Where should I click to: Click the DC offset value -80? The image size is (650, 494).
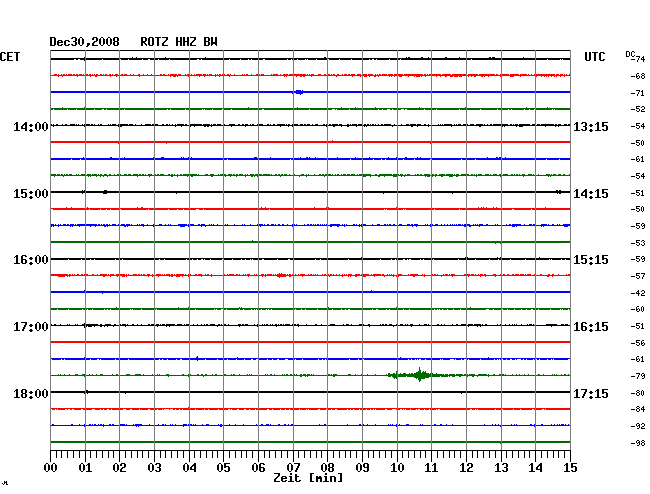tap(638, 393)
